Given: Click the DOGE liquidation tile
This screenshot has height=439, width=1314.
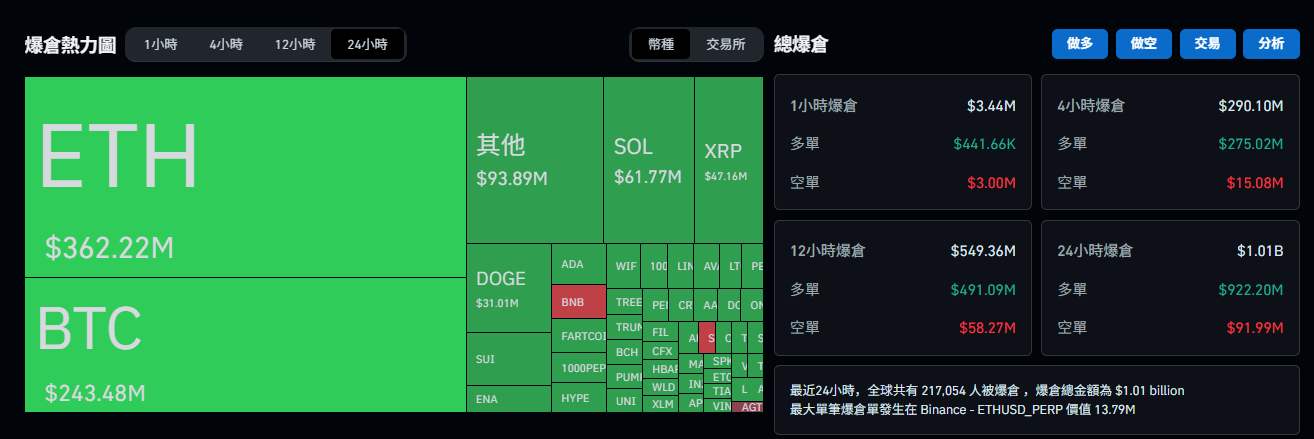Looking at the screenshot, I should pos(508,288).
